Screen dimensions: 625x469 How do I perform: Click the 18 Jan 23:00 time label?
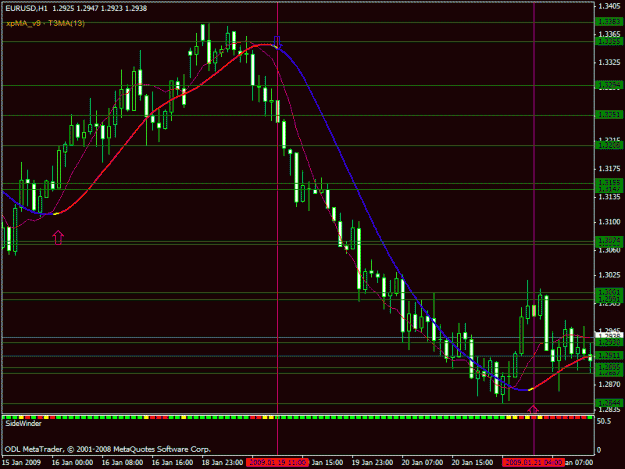tap(222, 463)
